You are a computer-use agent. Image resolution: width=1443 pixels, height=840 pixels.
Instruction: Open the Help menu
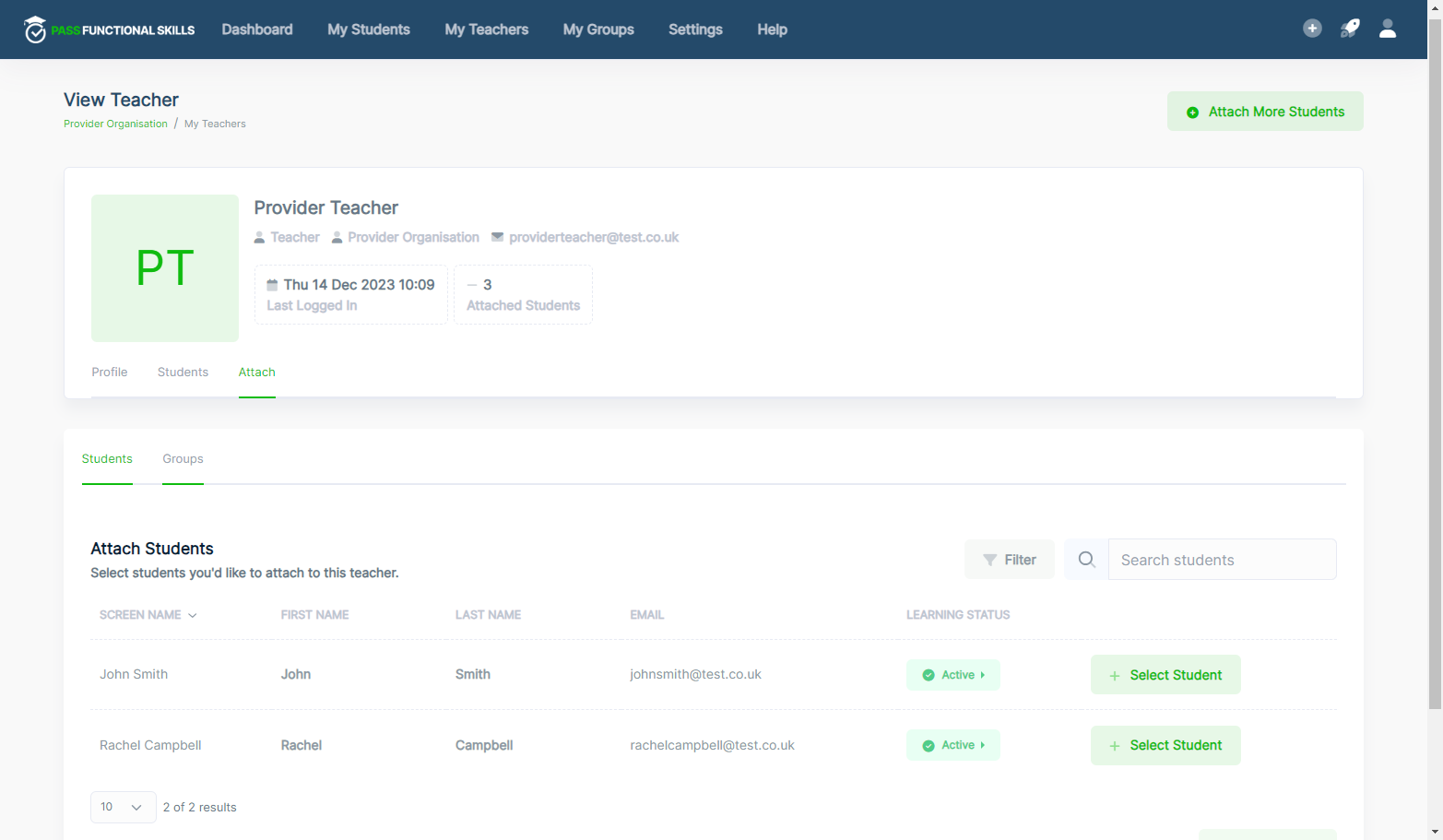click(772, 30)
